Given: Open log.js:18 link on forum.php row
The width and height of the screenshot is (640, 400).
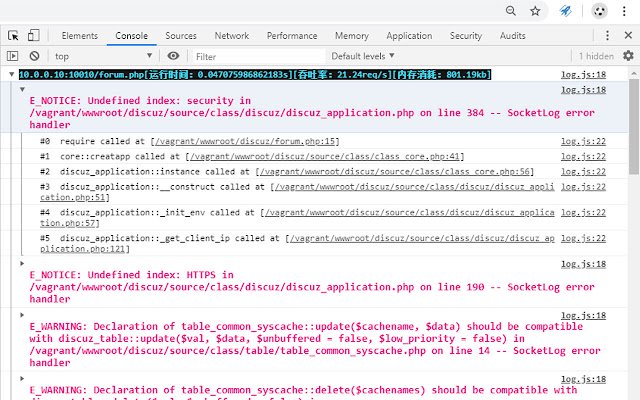Looking at the screenshot, I should 583,75.
